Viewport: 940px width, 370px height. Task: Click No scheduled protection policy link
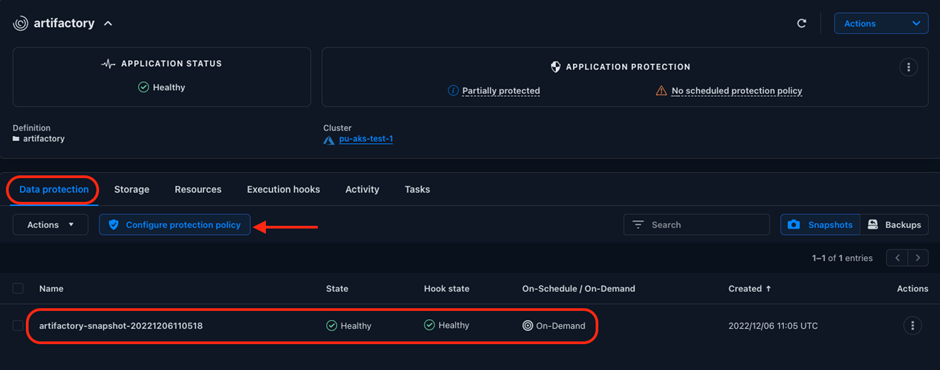tap(736, 91)
